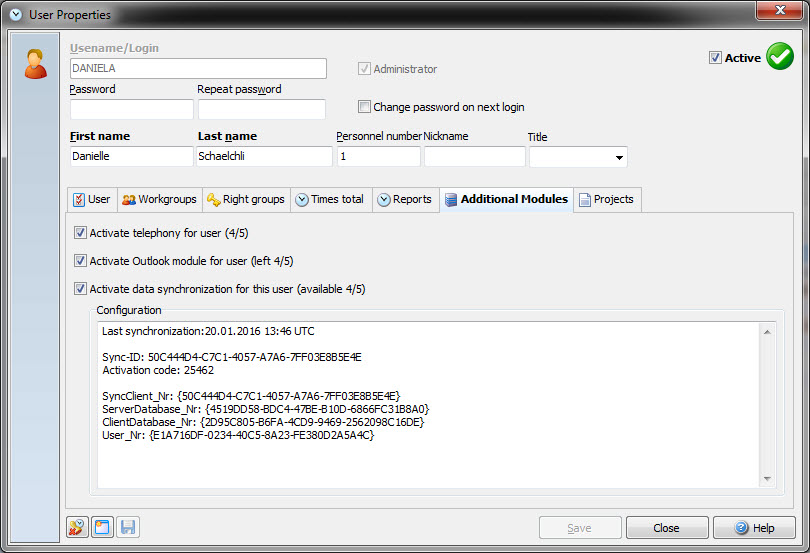The image size is (810, 553).
Task: Click the User Properties title bar icon
Action: (x=15, y=15)
